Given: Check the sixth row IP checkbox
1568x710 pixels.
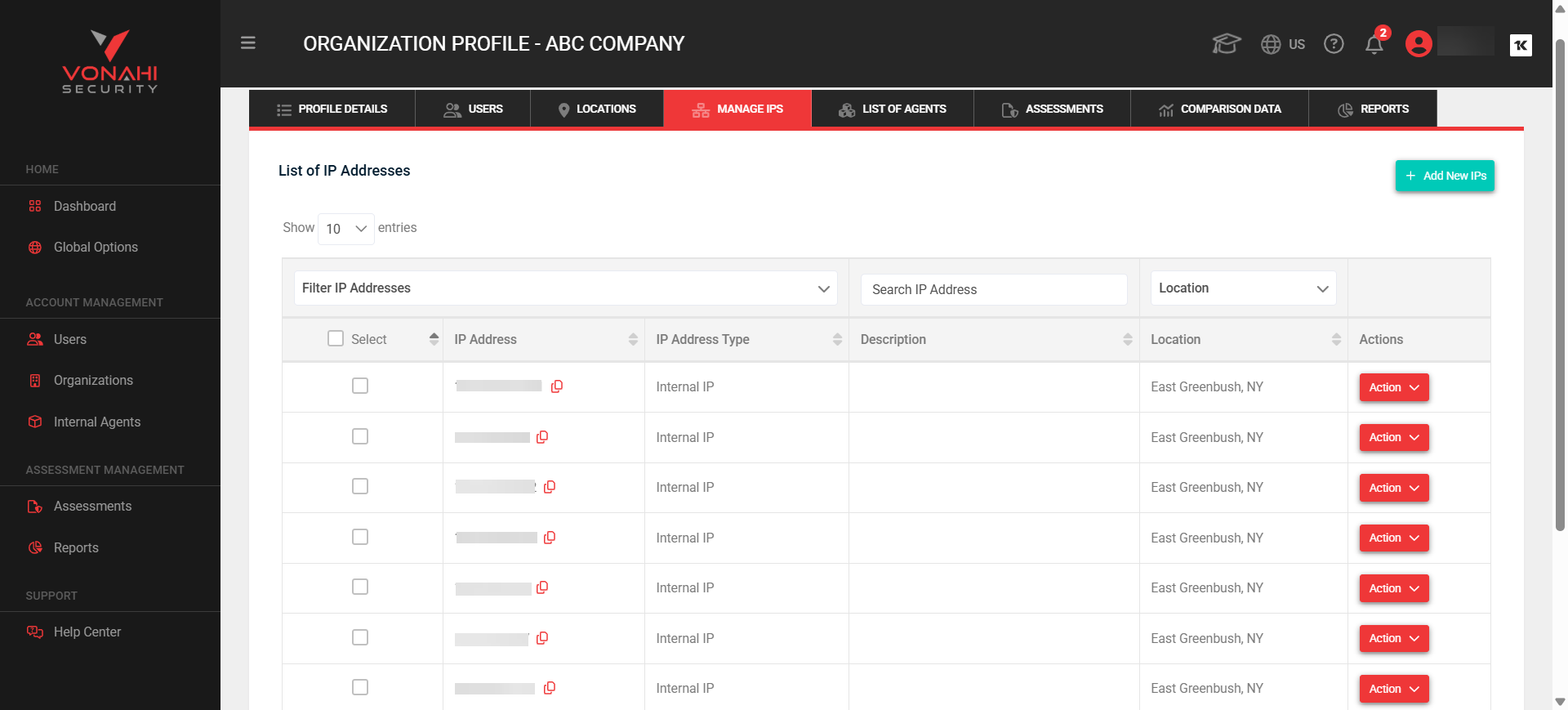Looking at the screenshot, I should point(360,637).
